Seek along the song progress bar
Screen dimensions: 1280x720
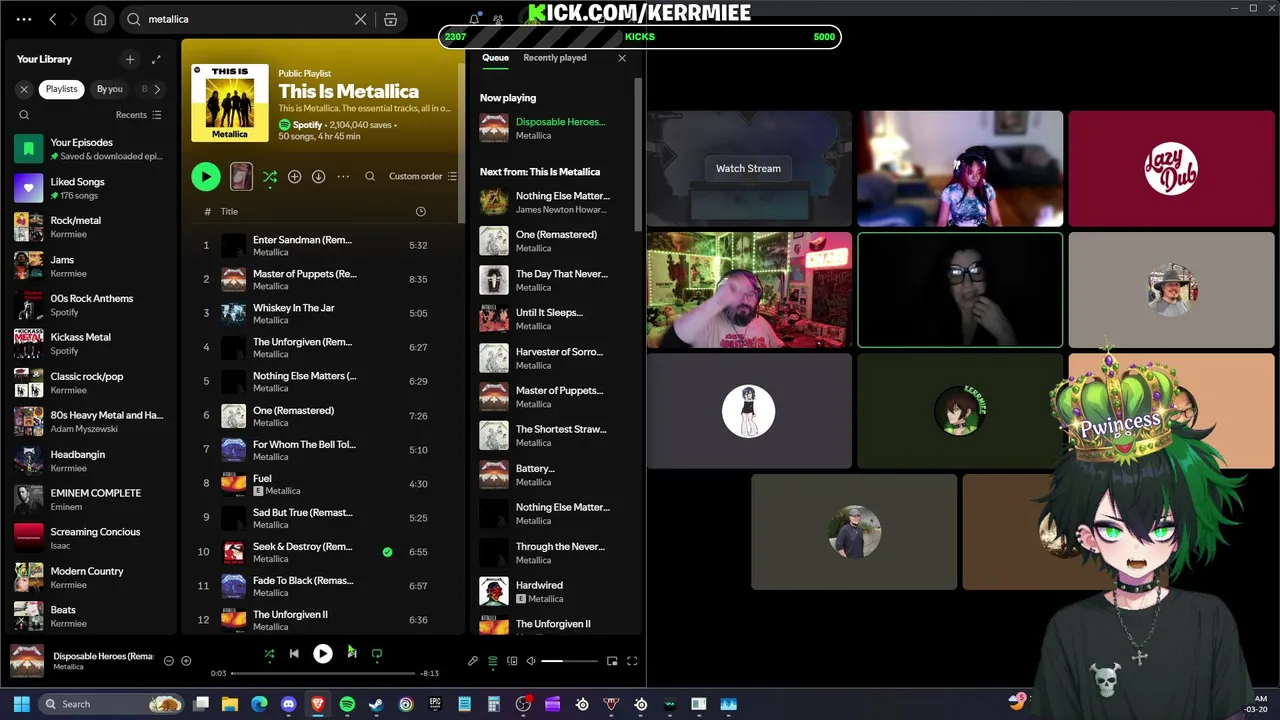pyautogui.click(x=323, y=673)
